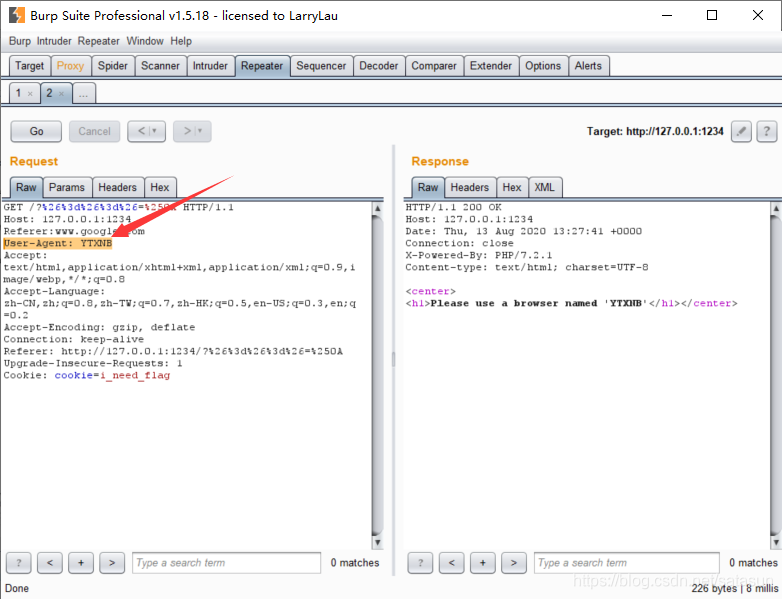Image resolution: width=782 pixels, height=599 pixels.
Task: Click the request pane vertical scrollbar
Action: tap(378, 374)
